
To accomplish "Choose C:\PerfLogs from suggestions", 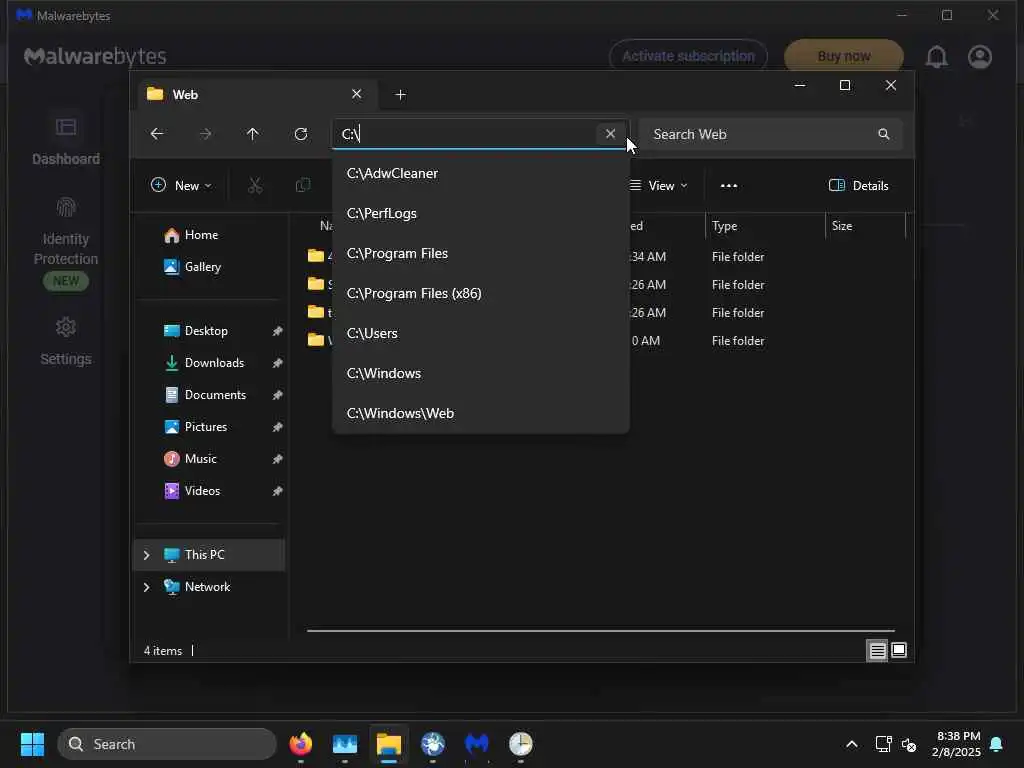I will tap(481, 214).
